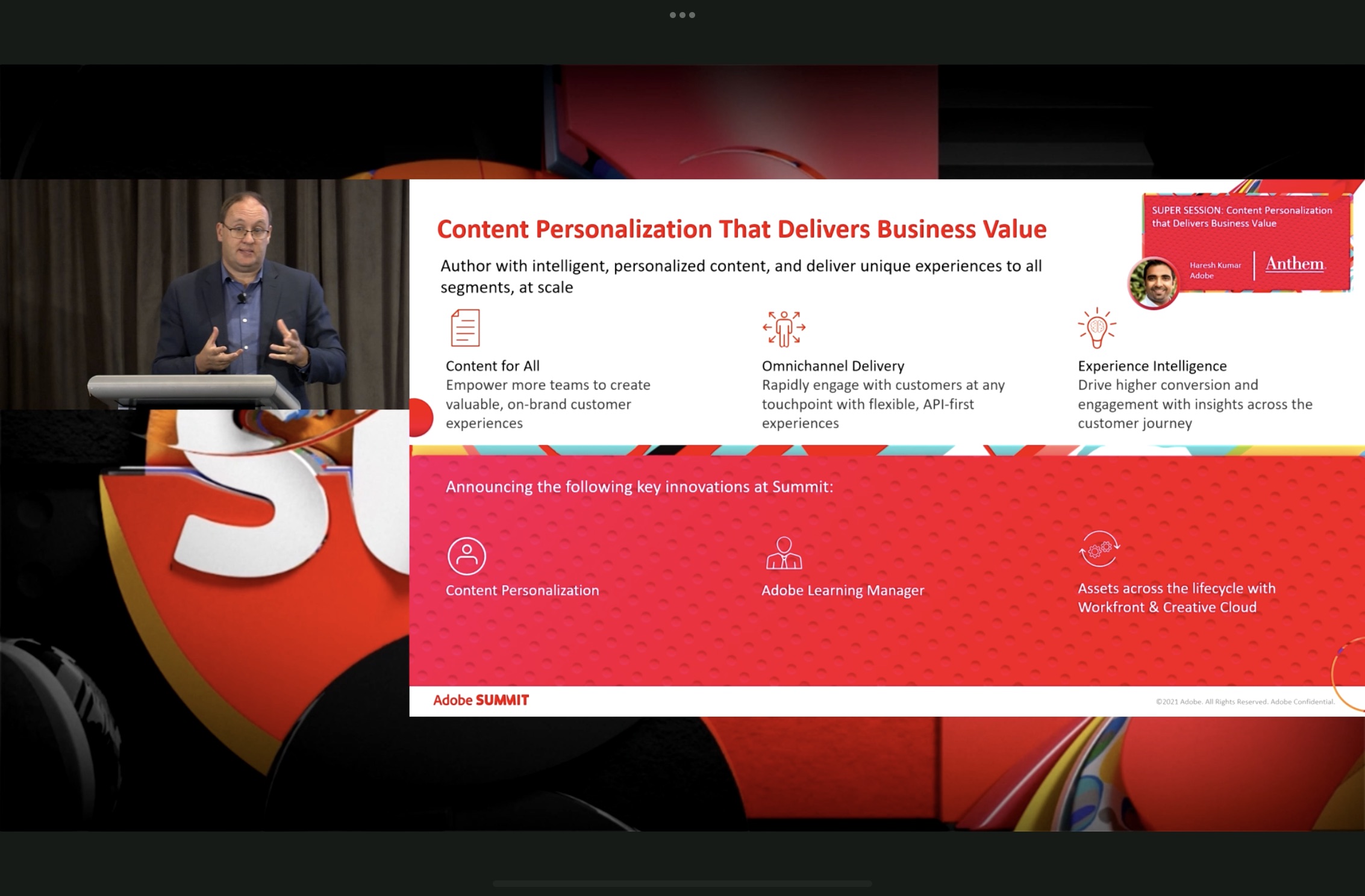Click the 'Content Personalization' label in red section

[522, 590]
